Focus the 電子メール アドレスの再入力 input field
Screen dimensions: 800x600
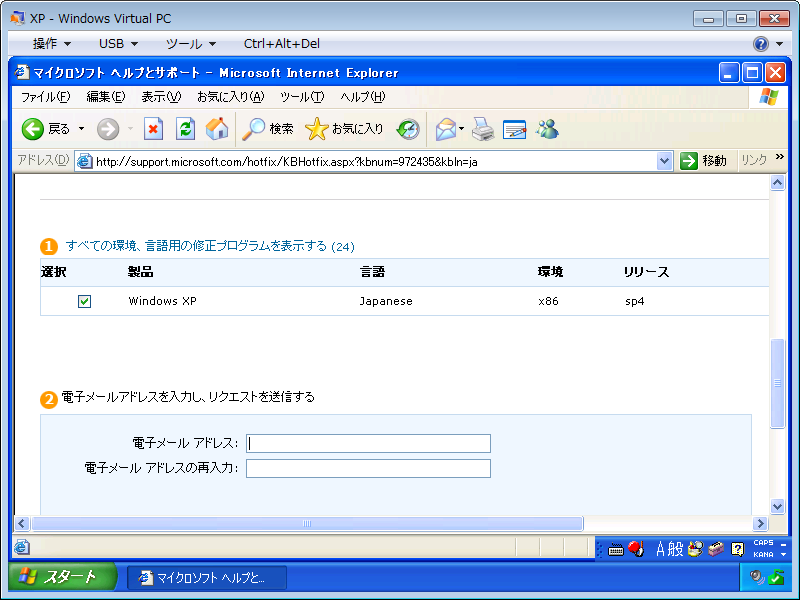(368, 468)
